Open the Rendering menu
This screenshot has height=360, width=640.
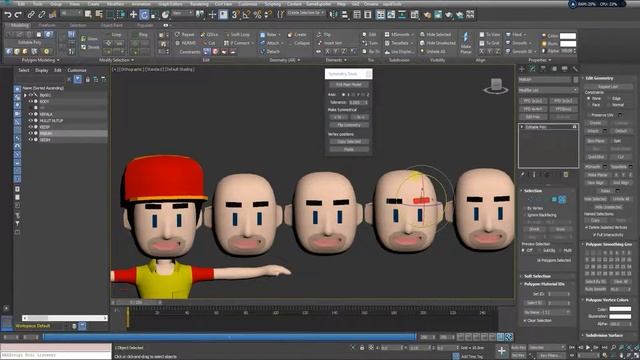[x=199, y=4]
